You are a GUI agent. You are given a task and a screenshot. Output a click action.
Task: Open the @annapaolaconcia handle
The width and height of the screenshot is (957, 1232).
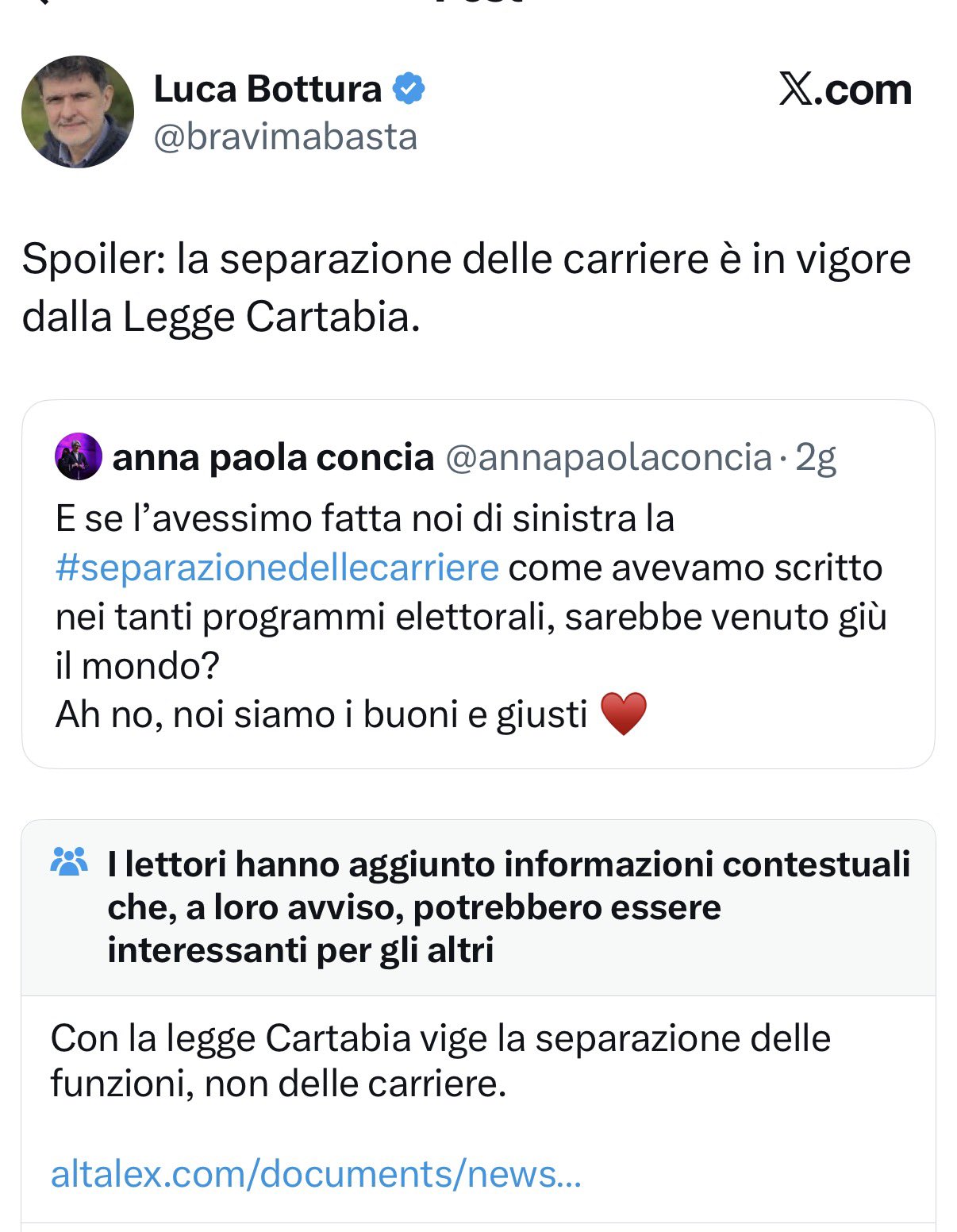[609, 457]
